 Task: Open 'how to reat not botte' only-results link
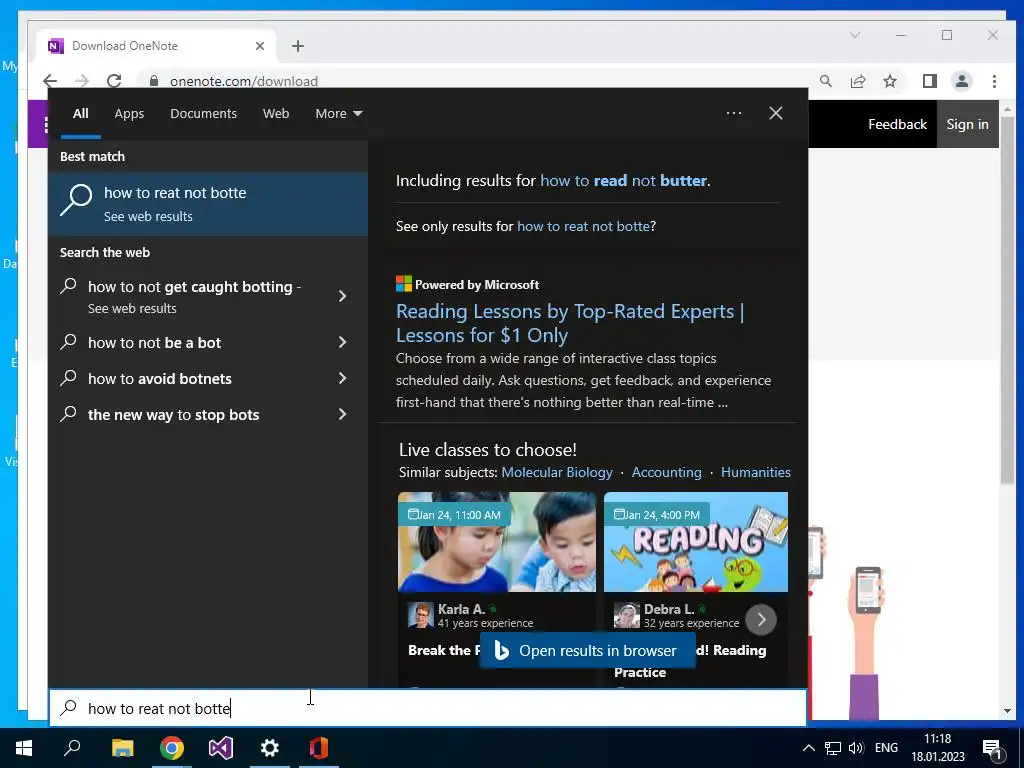[583, 227]
